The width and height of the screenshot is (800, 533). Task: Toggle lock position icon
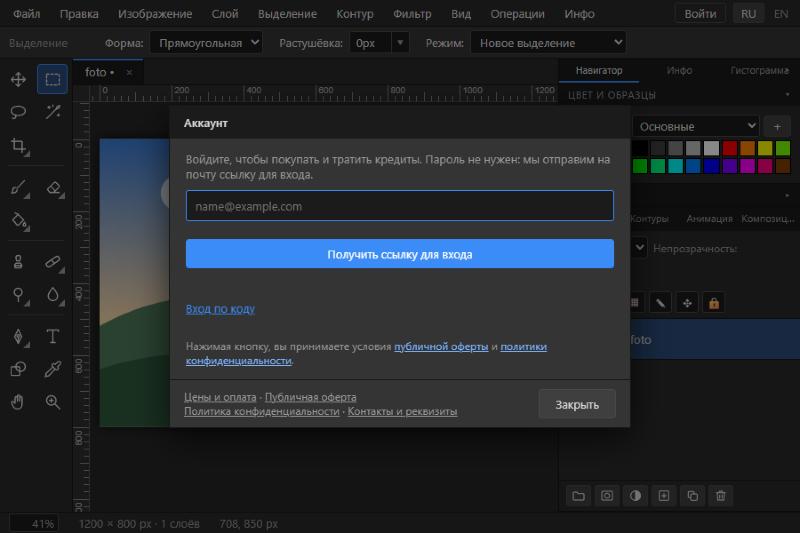(687, 303)
